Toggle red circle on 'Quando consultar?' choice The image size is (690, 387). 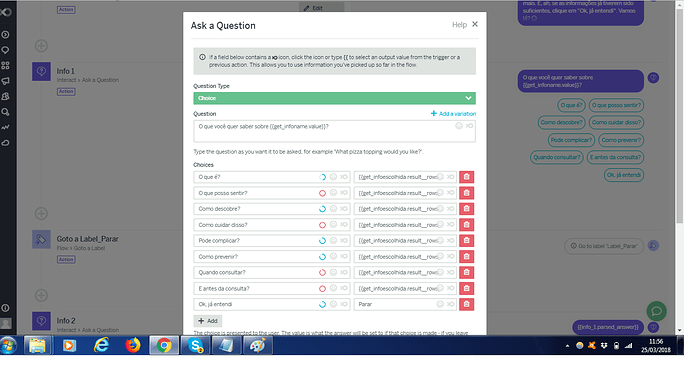click(x=323, y=273)
